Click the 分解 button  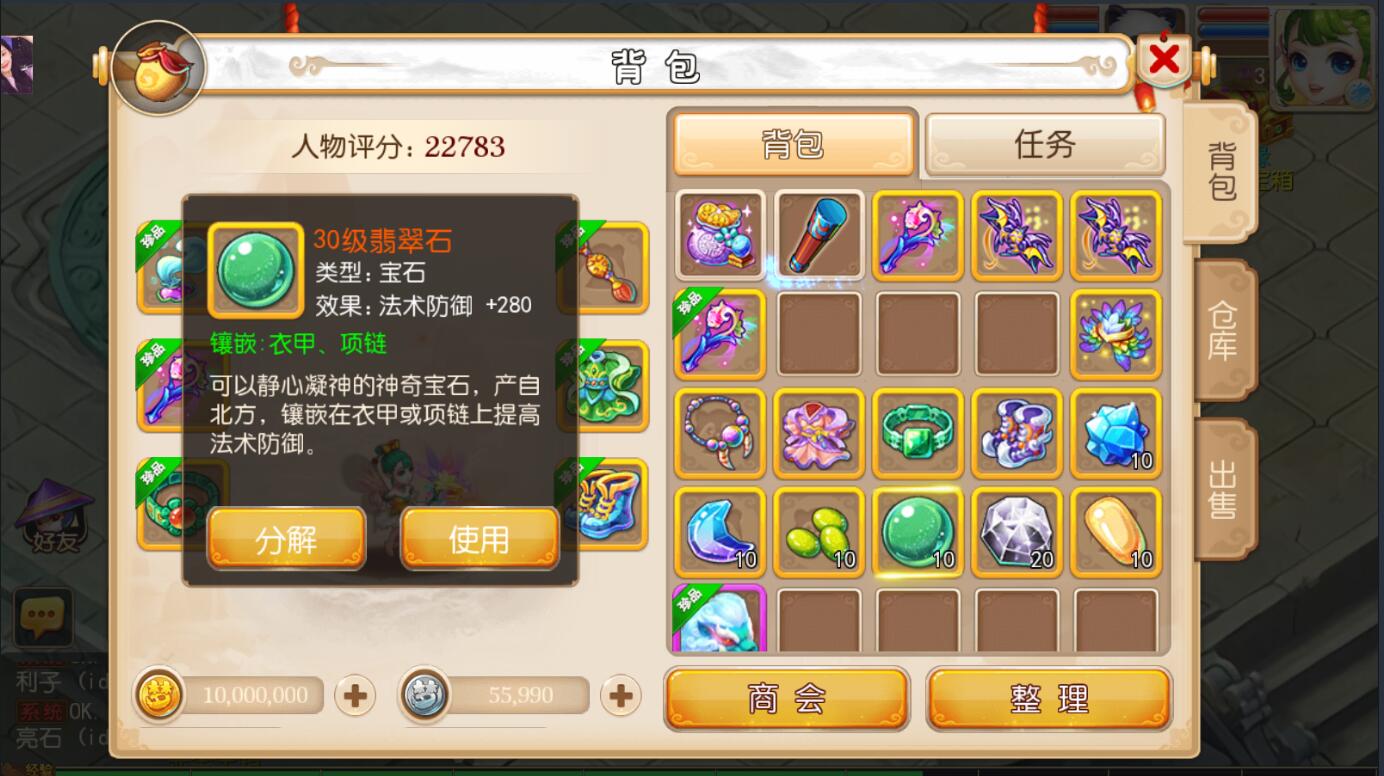(x=286, y=539)
